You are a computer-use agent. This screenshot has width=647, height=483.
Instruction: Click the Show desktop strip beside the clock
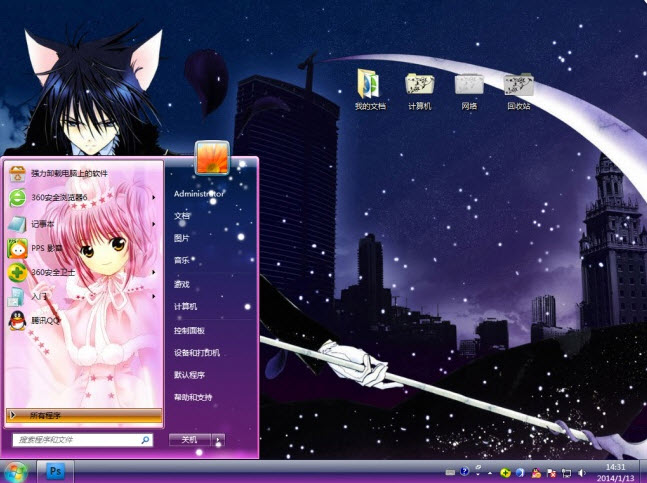(x=642, y=472)
